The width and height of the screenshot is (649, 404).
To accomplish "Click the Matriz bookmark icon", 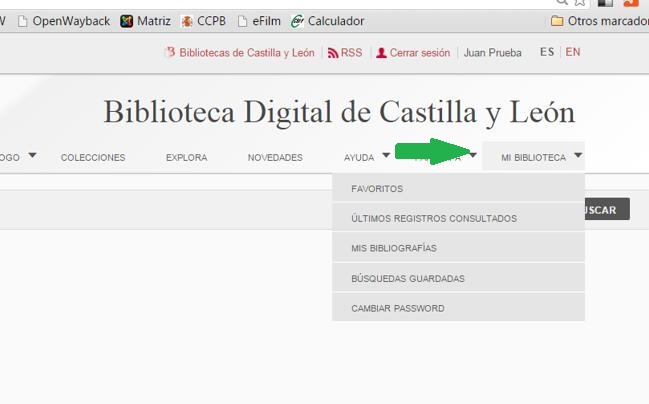I will [126, 21].
